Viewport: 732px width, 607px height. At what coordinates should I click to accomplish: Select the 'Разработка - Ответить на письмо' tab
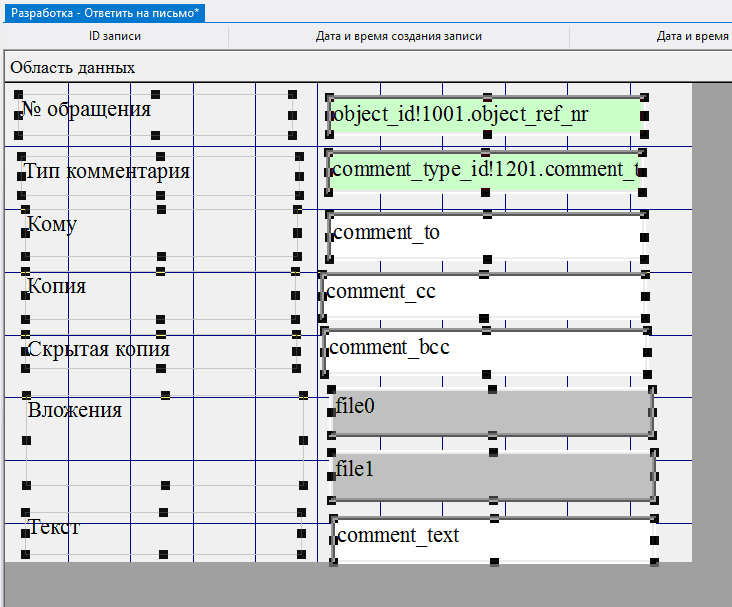[106, 11]
